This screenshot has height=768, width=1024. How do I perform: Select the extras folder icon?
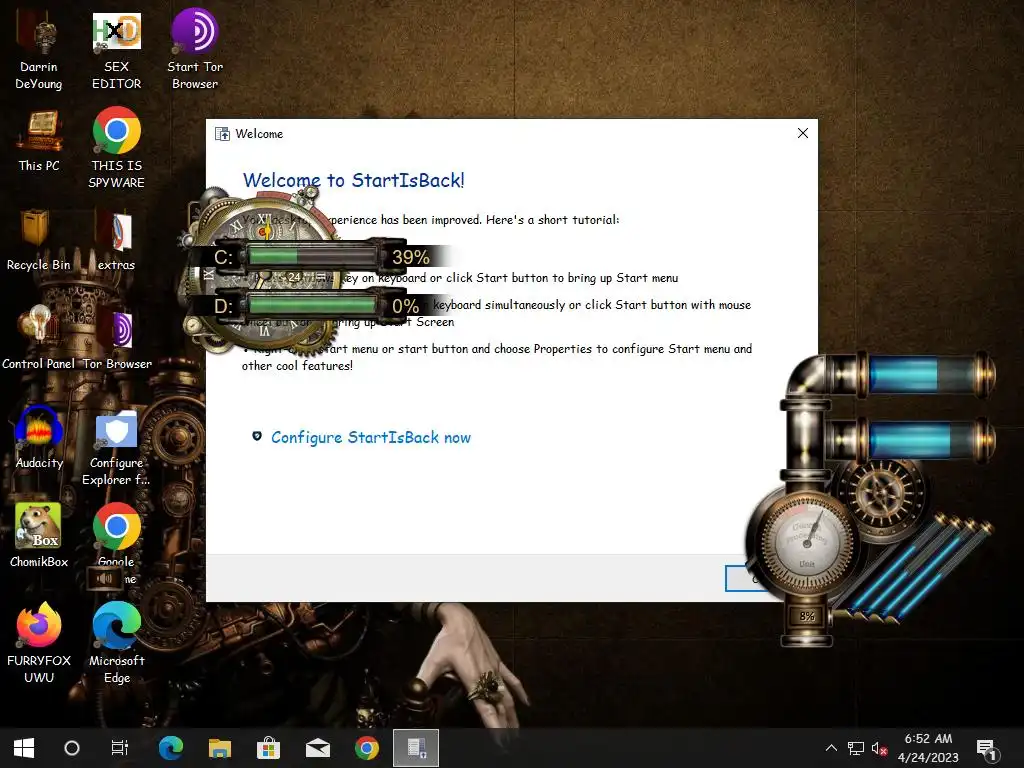pyautogui.click(x=116, y=240)
